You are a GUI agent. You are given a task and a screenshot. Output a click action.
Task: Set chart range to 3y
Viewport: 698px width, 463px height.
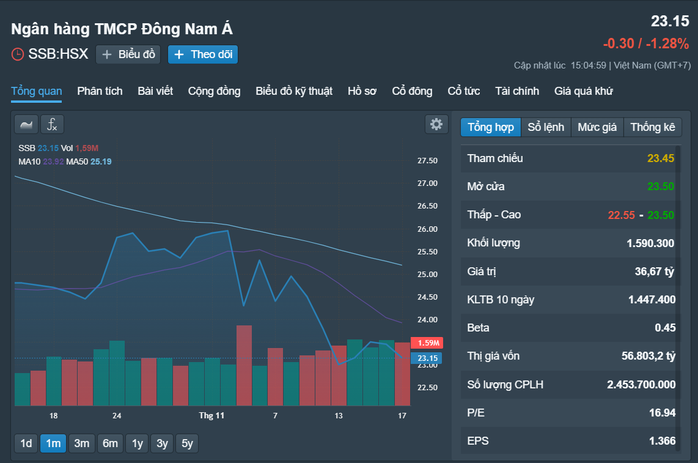[162, 443]
